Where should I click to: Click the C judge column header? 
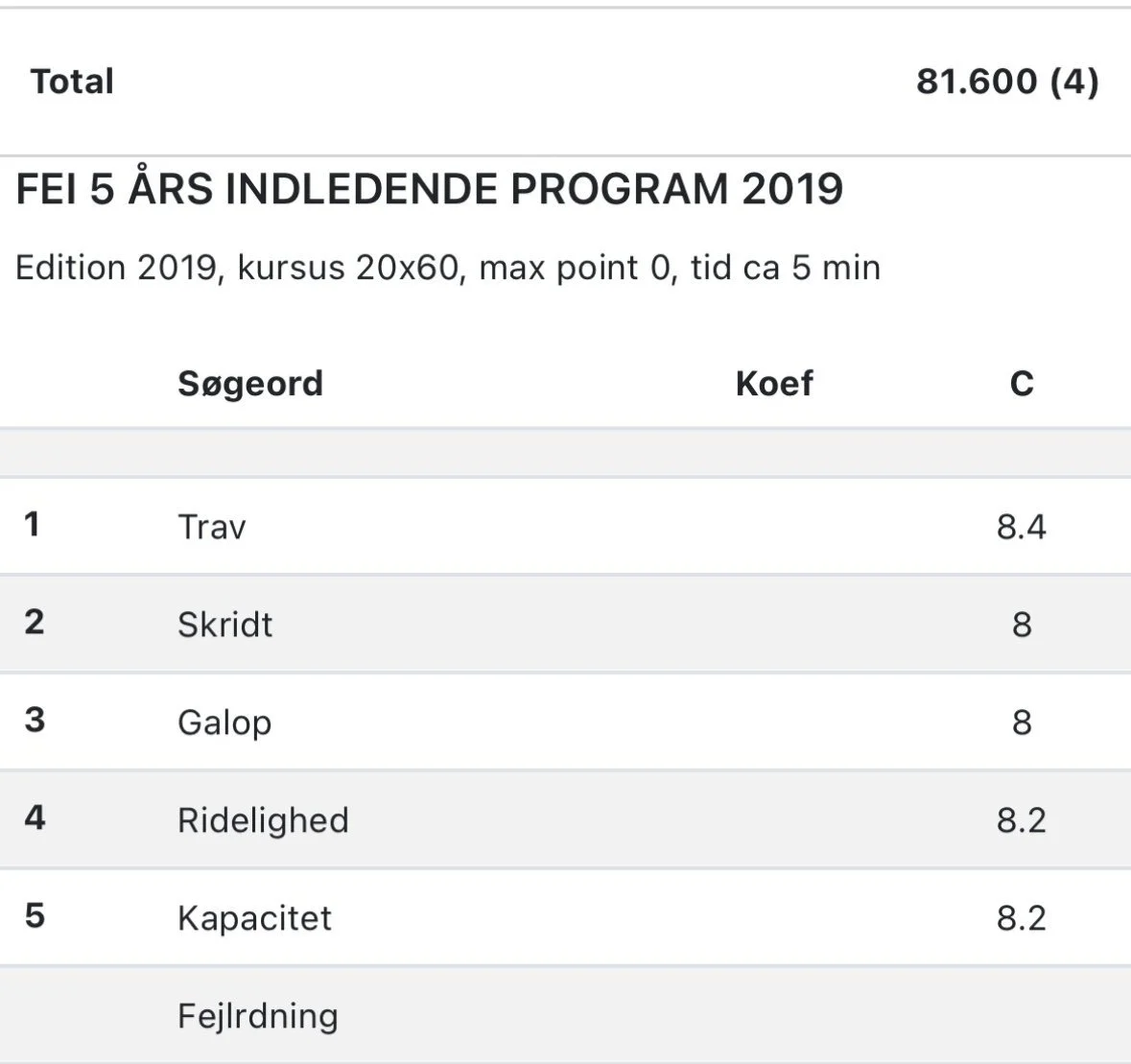pos(1022,384)
